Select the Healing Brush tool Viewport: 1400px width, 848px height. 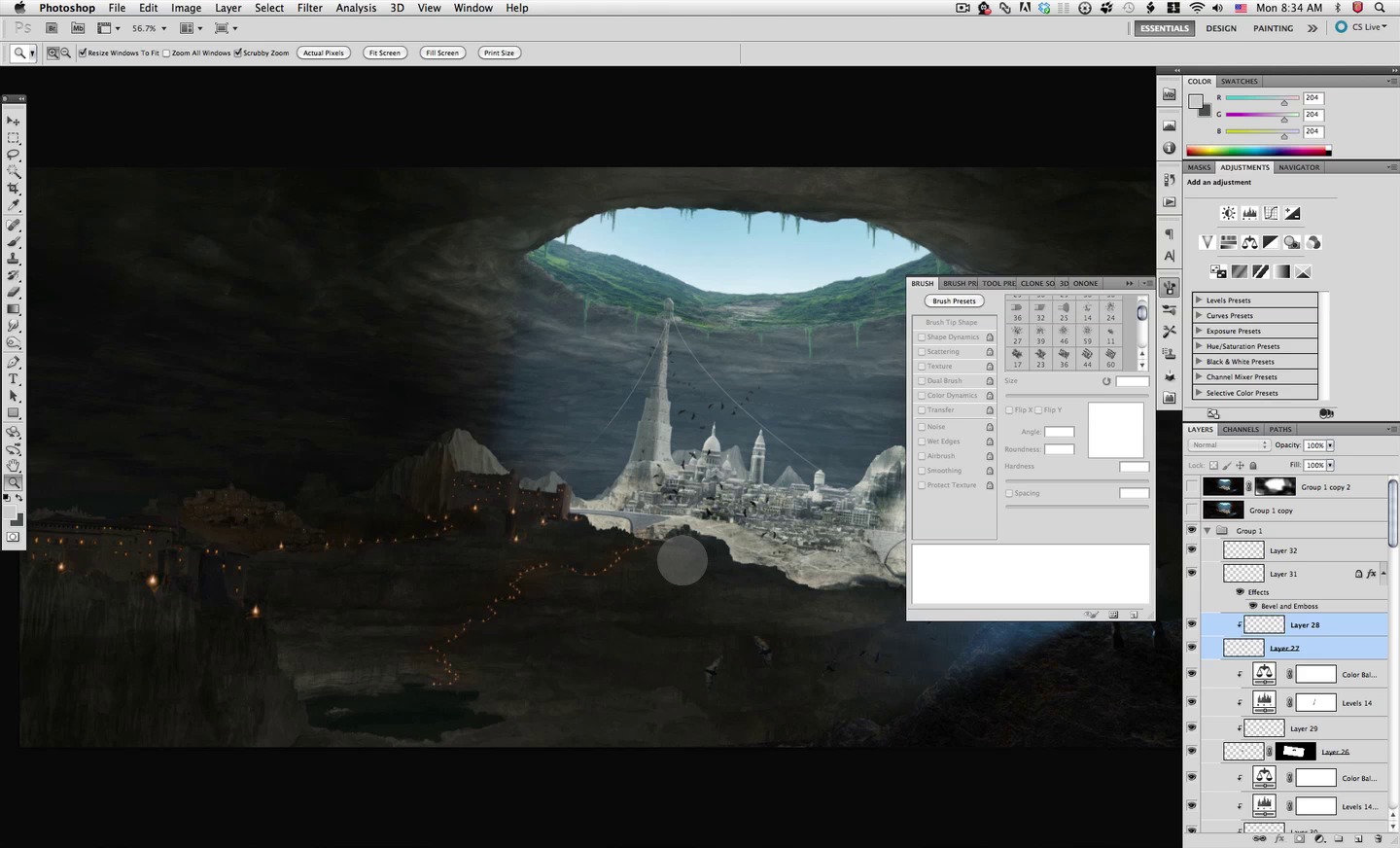tap(14, 225)
